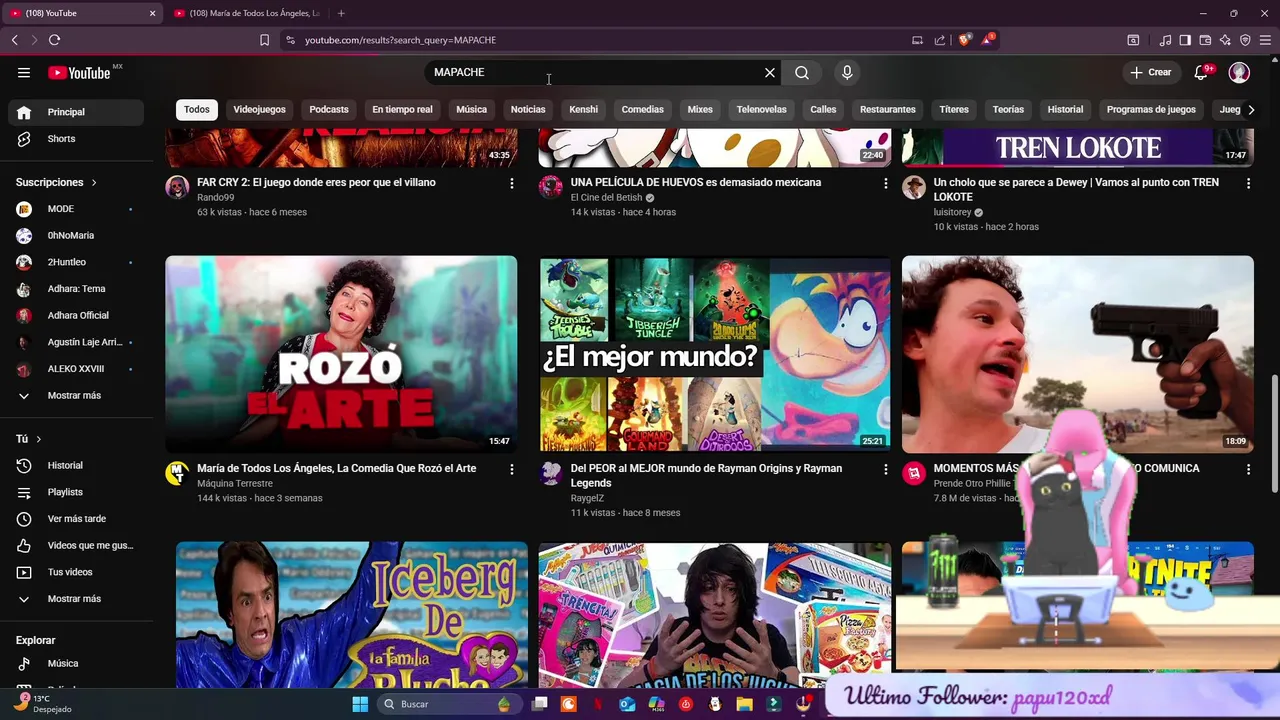Open the ALEKO XXVIII subscription
Image resolution: width=1280 pixels, height=720 pixels.
[76, 369]
